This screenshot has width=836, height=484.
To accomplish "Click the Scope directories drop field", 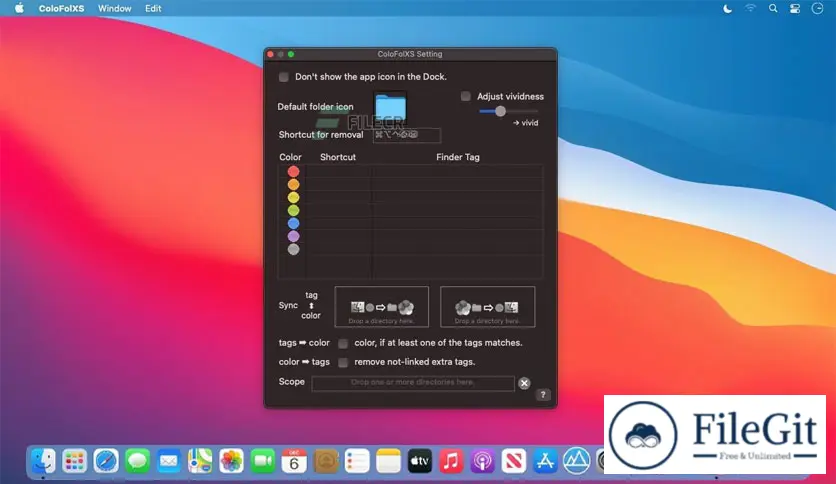I will (x=413, y=383).
